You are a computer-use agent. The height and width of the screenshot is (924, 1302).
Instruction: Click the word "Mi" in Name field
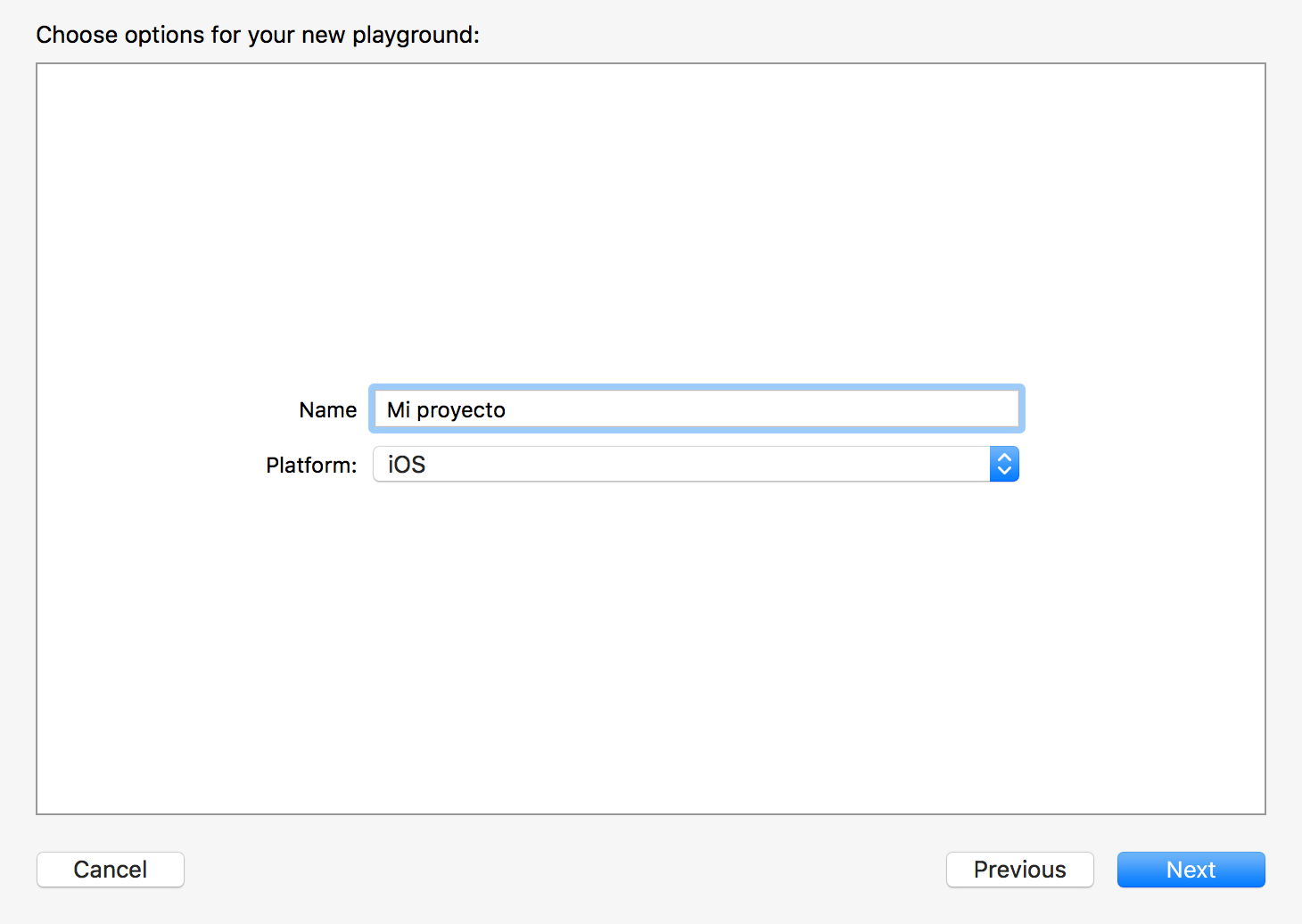tap(399, 410)
